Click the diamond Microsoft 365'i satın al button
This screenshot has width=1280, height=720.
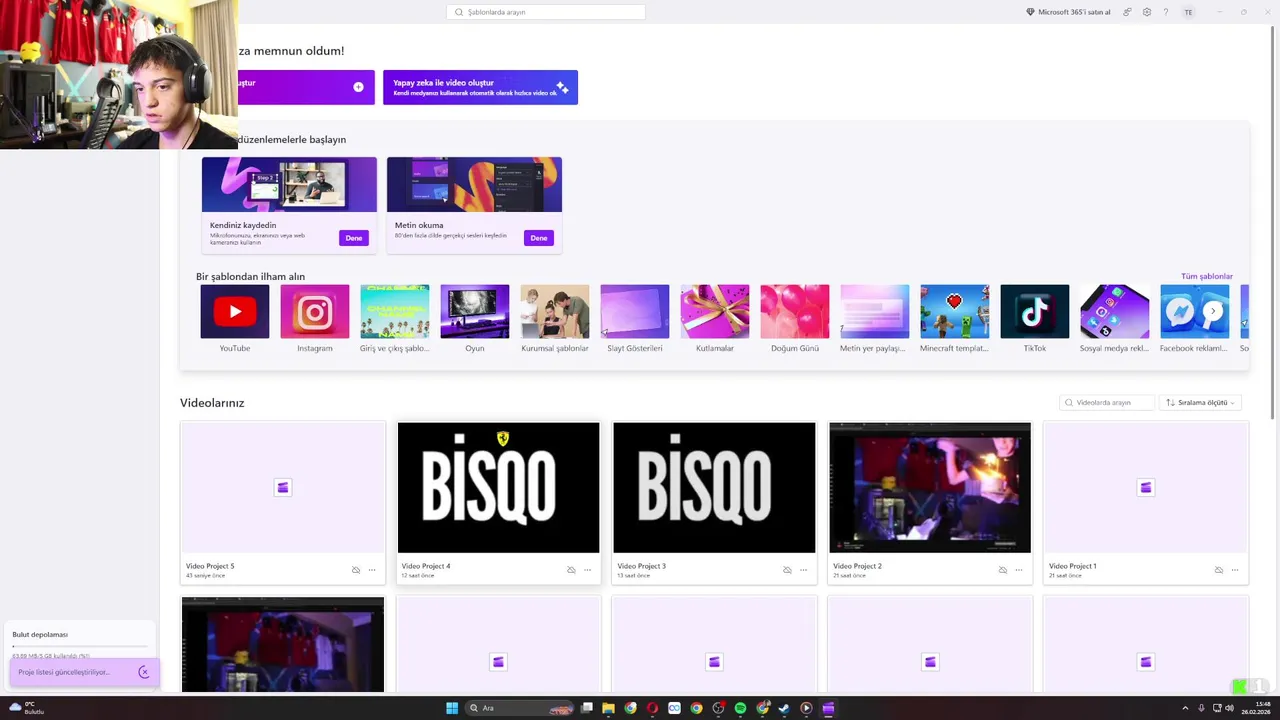(1068, 12)
